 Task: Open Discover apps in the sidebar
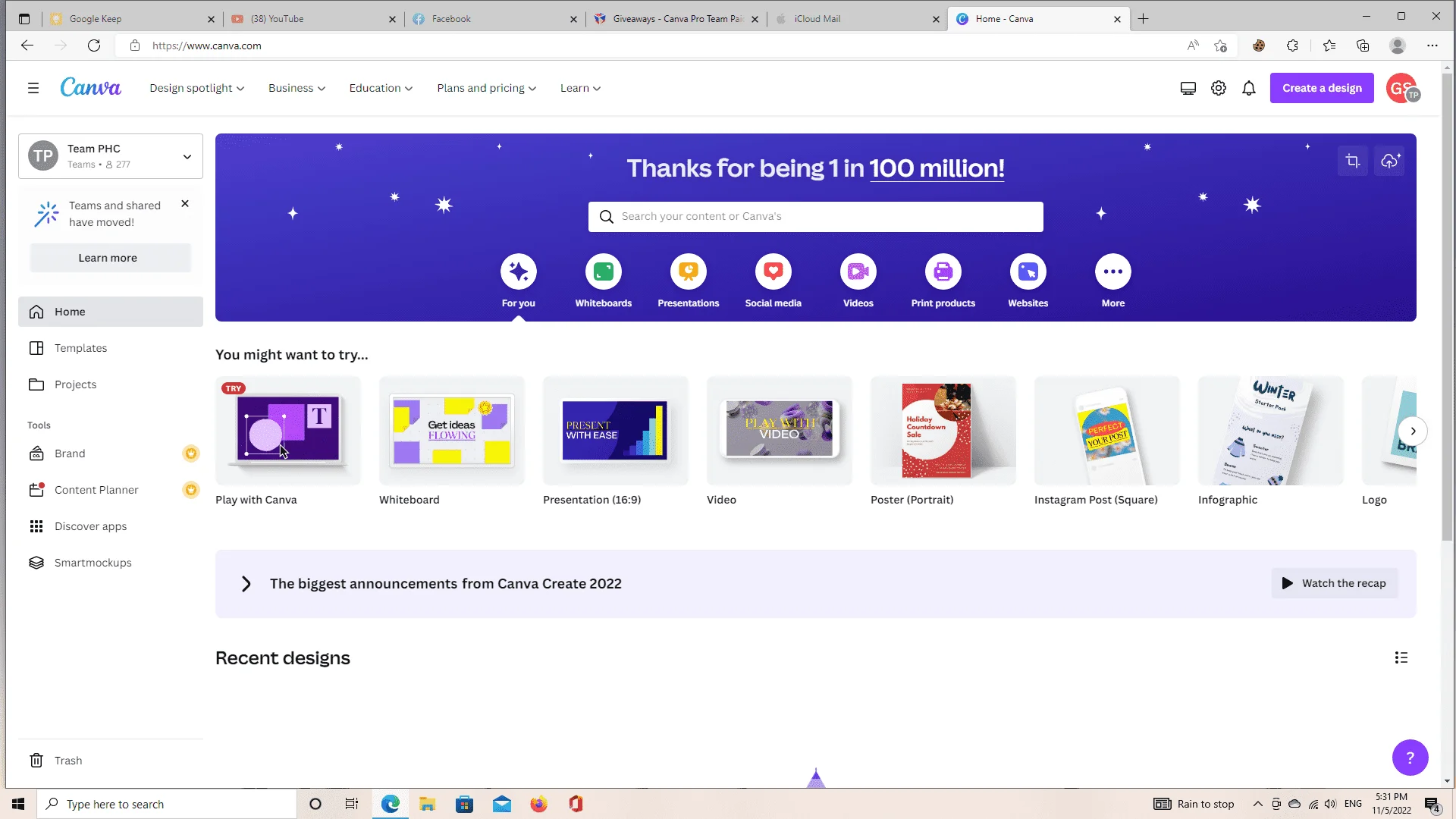point(111,526)
